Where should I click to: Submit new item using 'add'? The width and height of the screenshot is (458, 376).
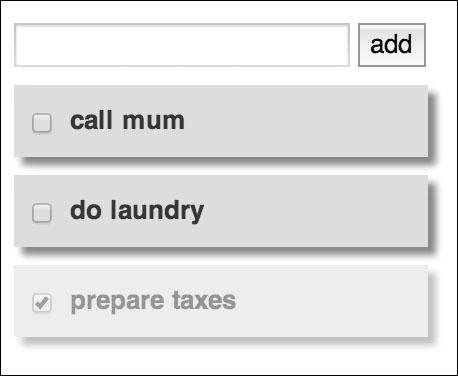tap(392, 45)
